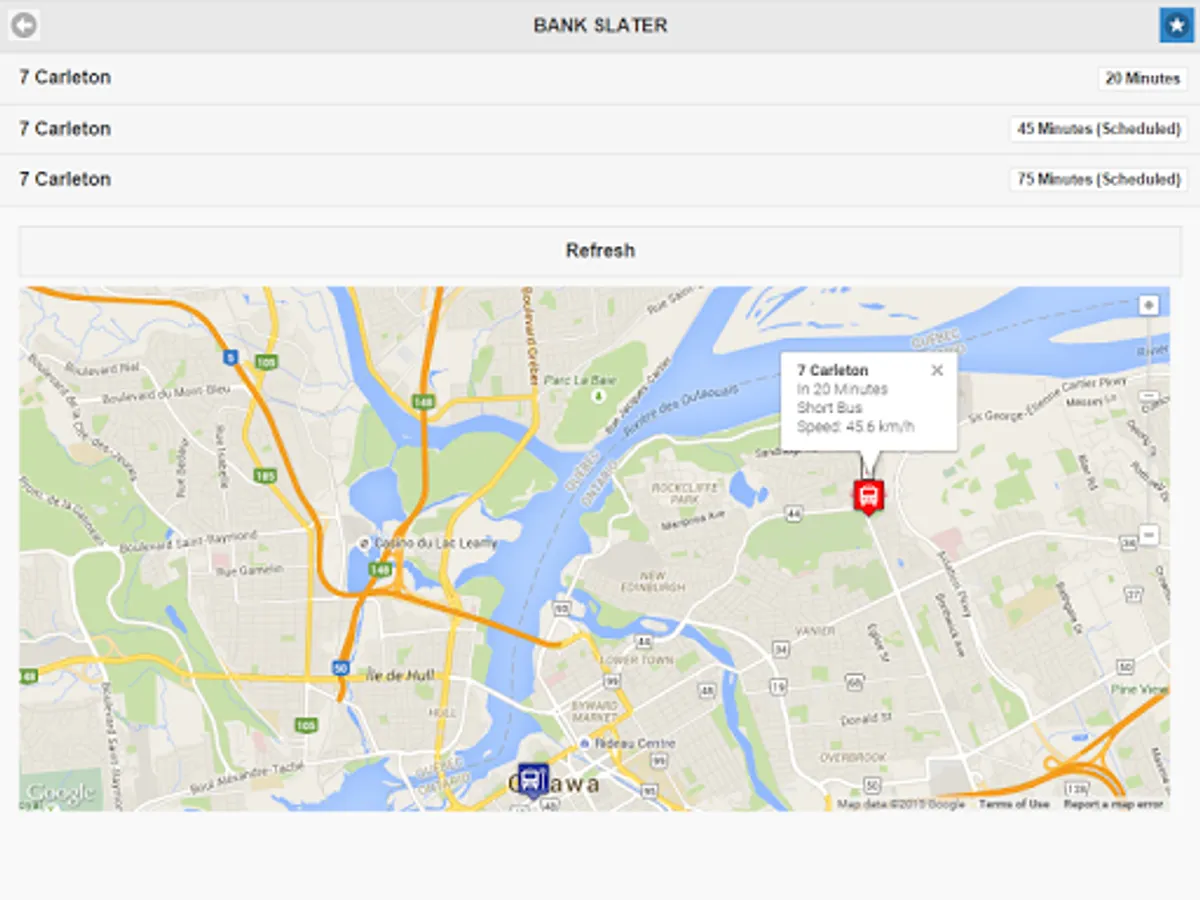Select the blue bus stop marker near Ottawa
This screenshot has height=900, width=1200.
[x=532, y=779]
